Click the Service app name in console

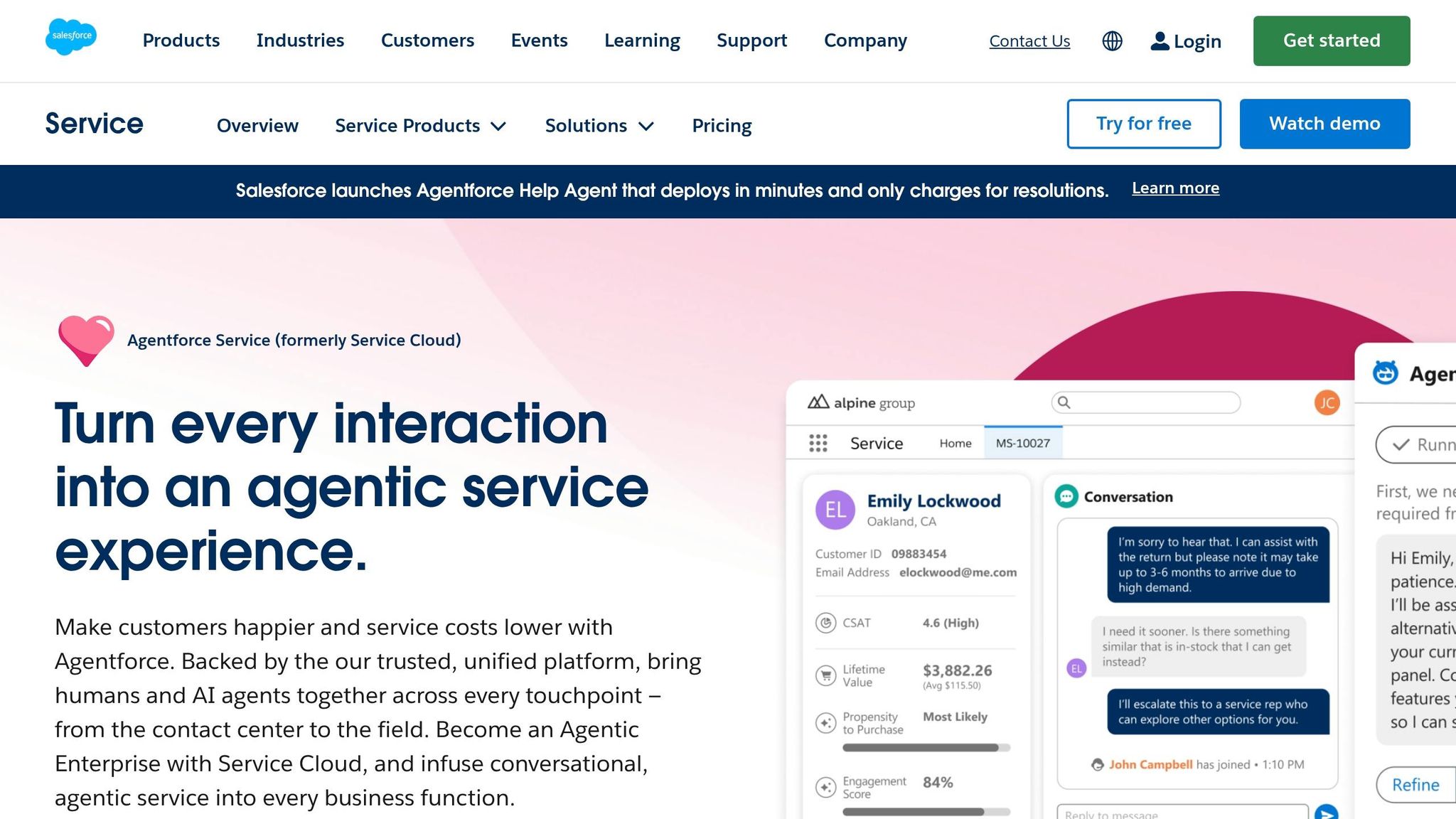(877, 444)
